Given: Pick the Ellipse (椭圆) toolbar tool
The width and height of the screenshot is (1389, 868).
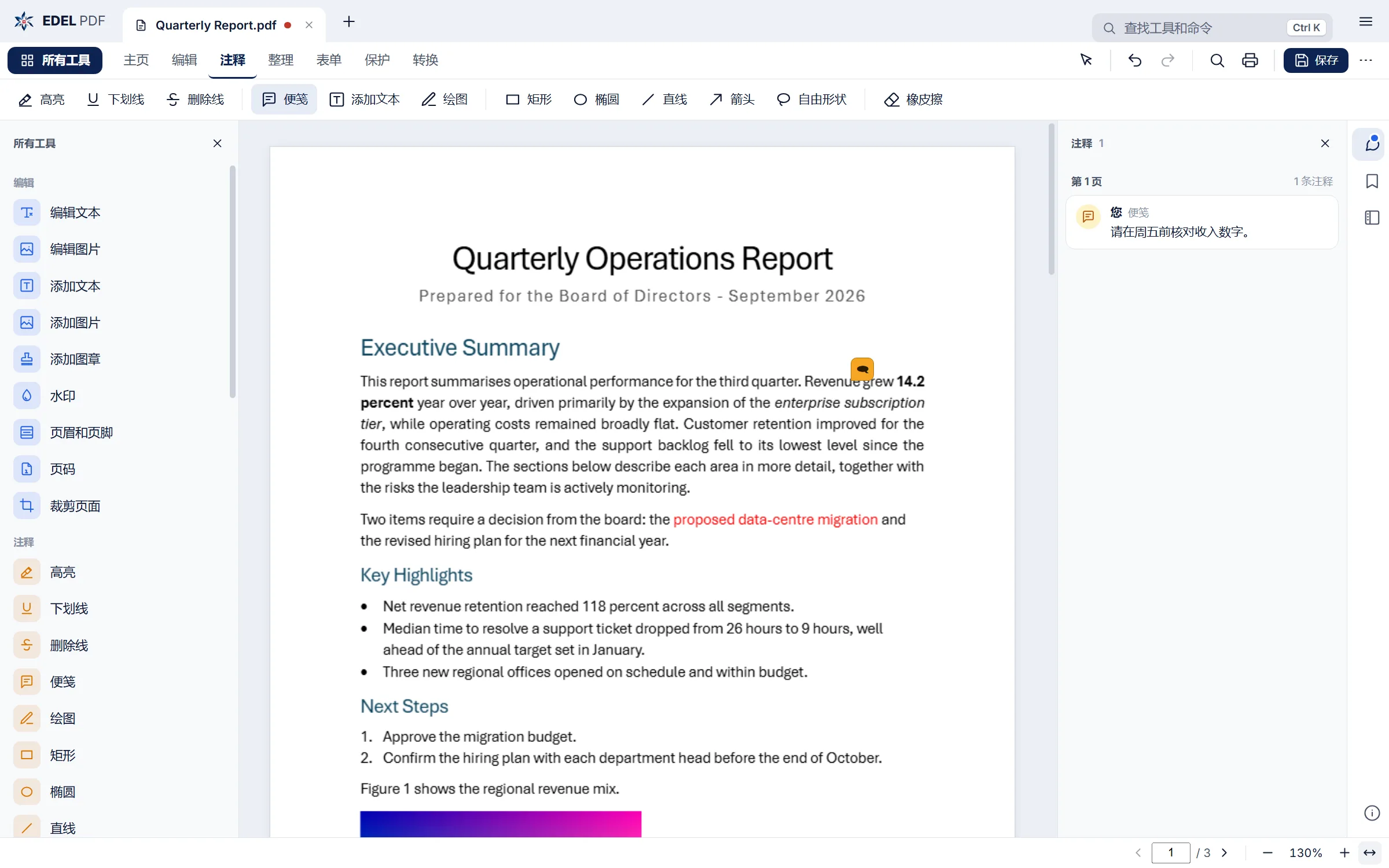Looking at the screenshot, I should tap(596, 100).
